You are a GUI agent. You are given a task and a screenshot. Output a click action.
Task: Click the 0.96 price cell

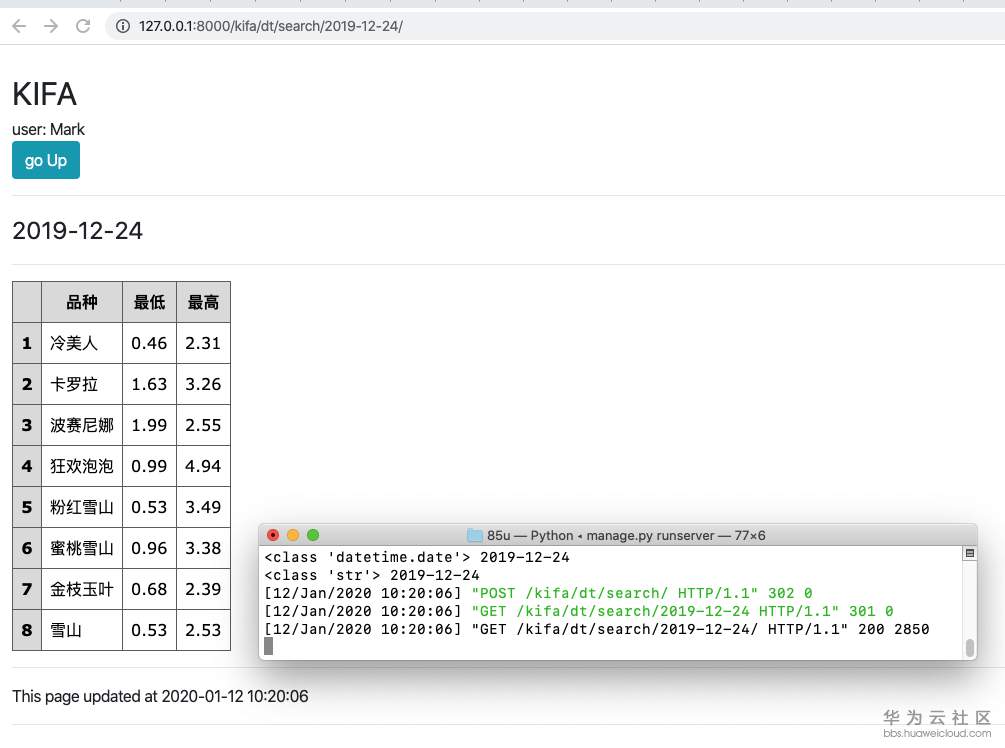point(149,548)
